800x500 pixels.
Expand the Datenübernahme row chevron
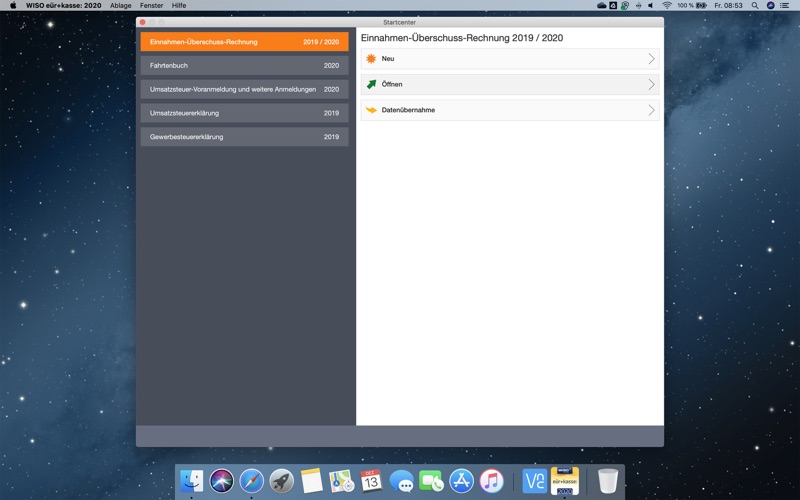(652, 110)
